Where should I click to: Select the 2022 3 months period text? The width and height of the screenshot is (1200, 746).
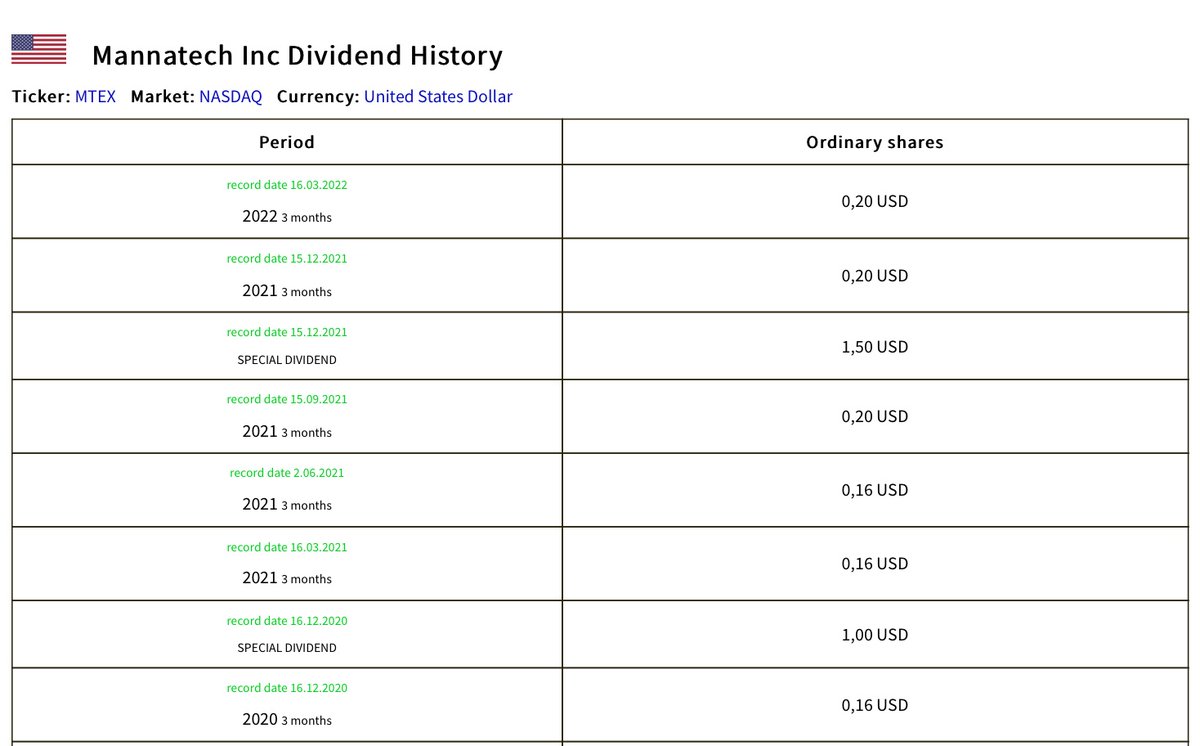point(287,216)
